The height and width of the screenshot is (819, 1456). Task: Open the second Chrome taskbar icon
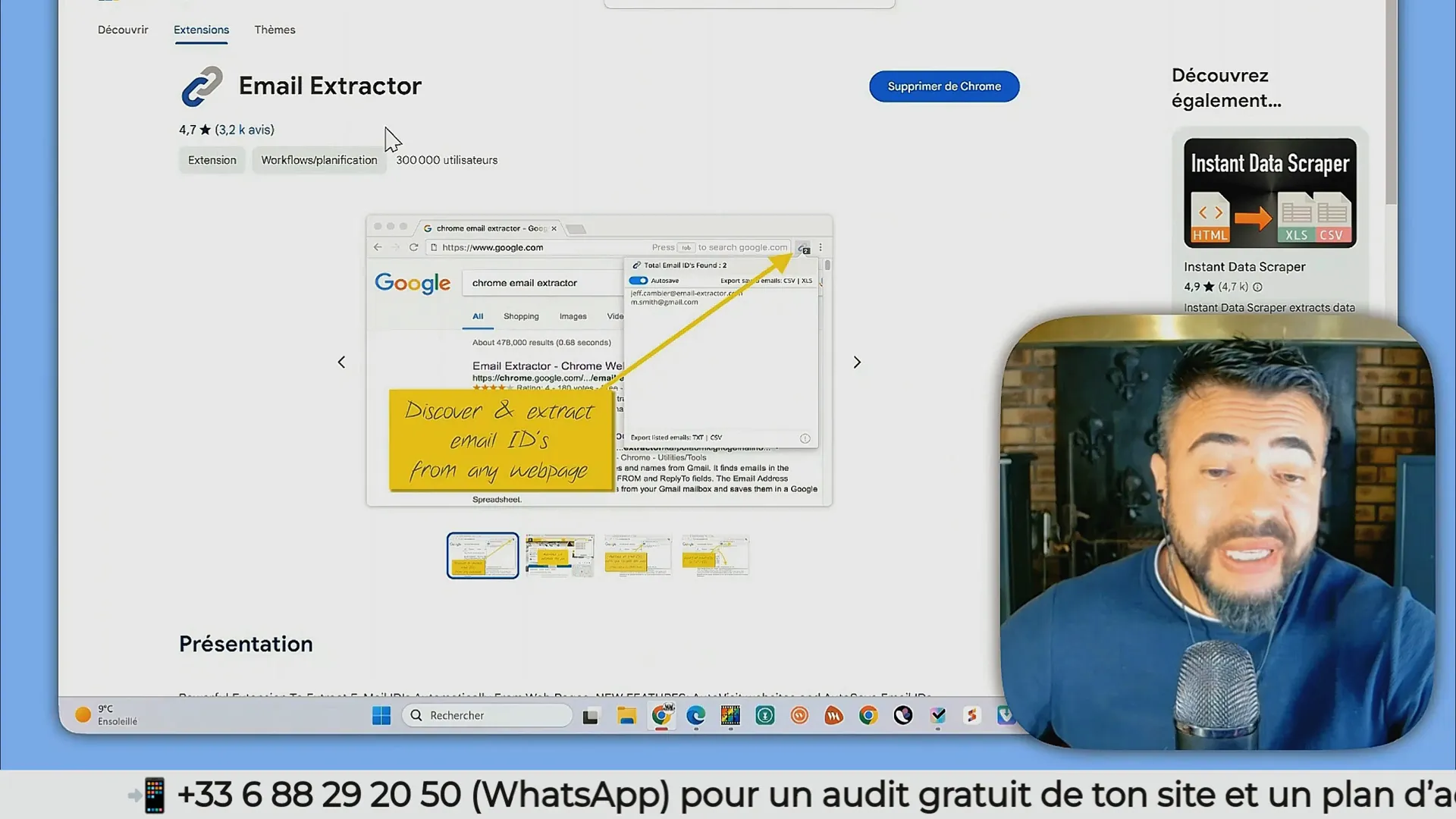pos(868,715)
